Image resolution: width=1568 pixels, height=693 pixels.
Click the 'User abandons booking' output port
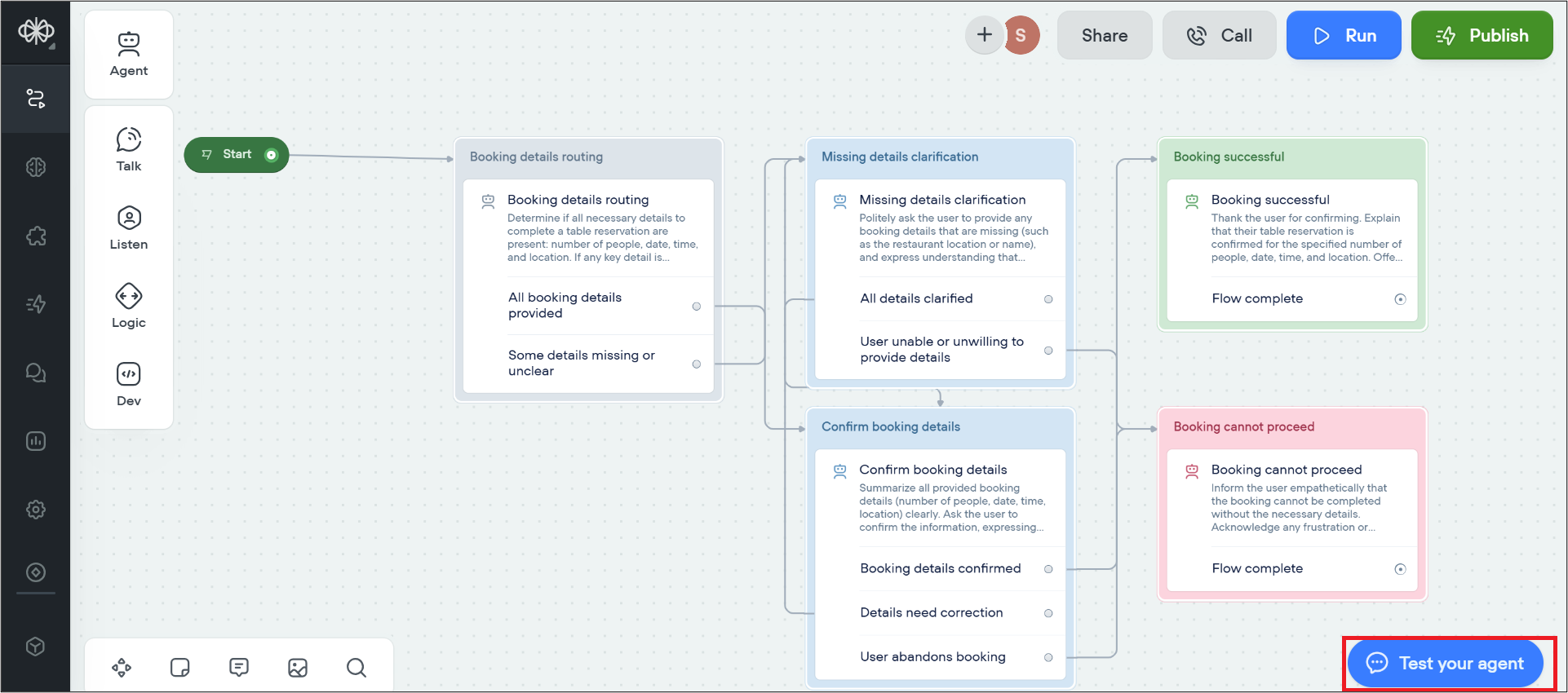click(x=1048, y=657)
